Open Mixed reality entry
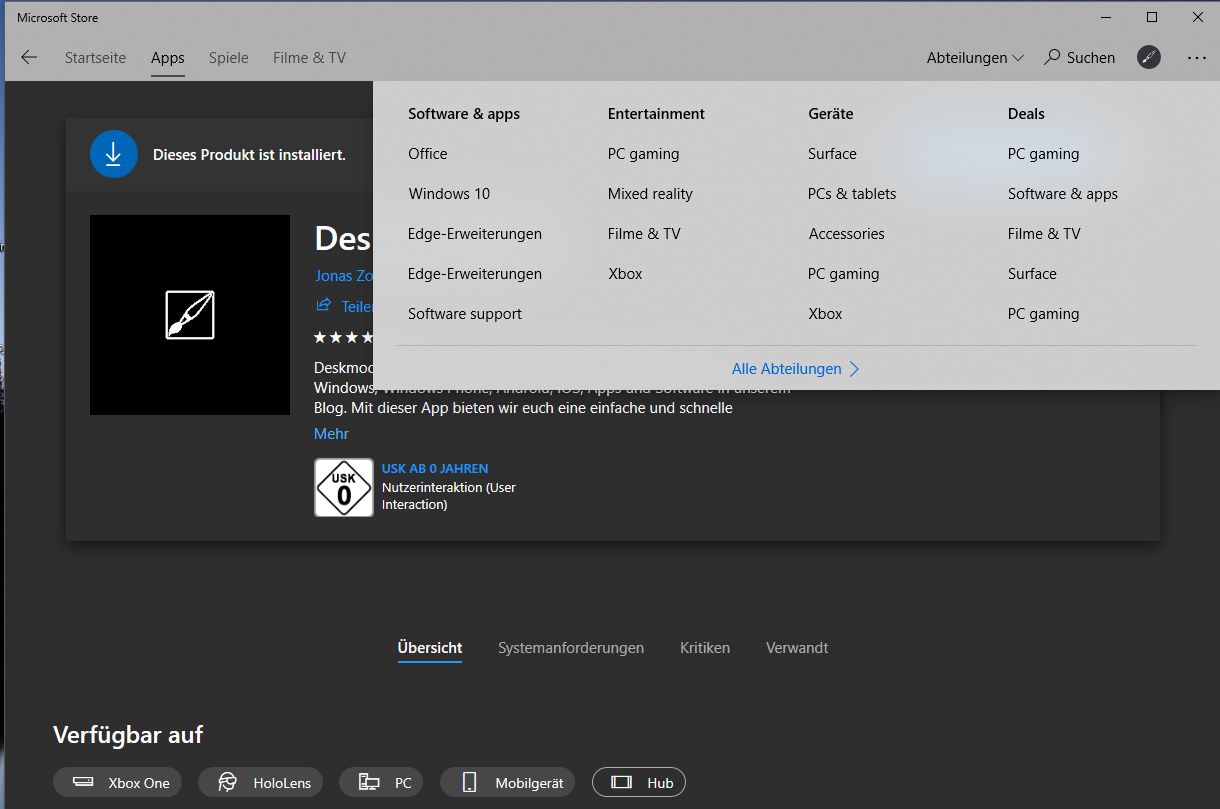 (650, 194)
